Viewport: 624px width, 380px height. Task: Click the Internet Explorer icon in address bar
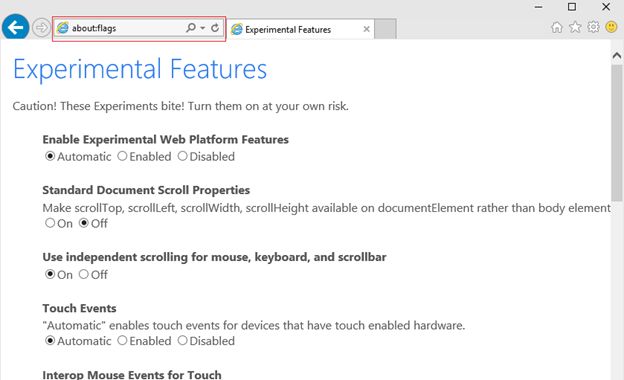(62, 28)
